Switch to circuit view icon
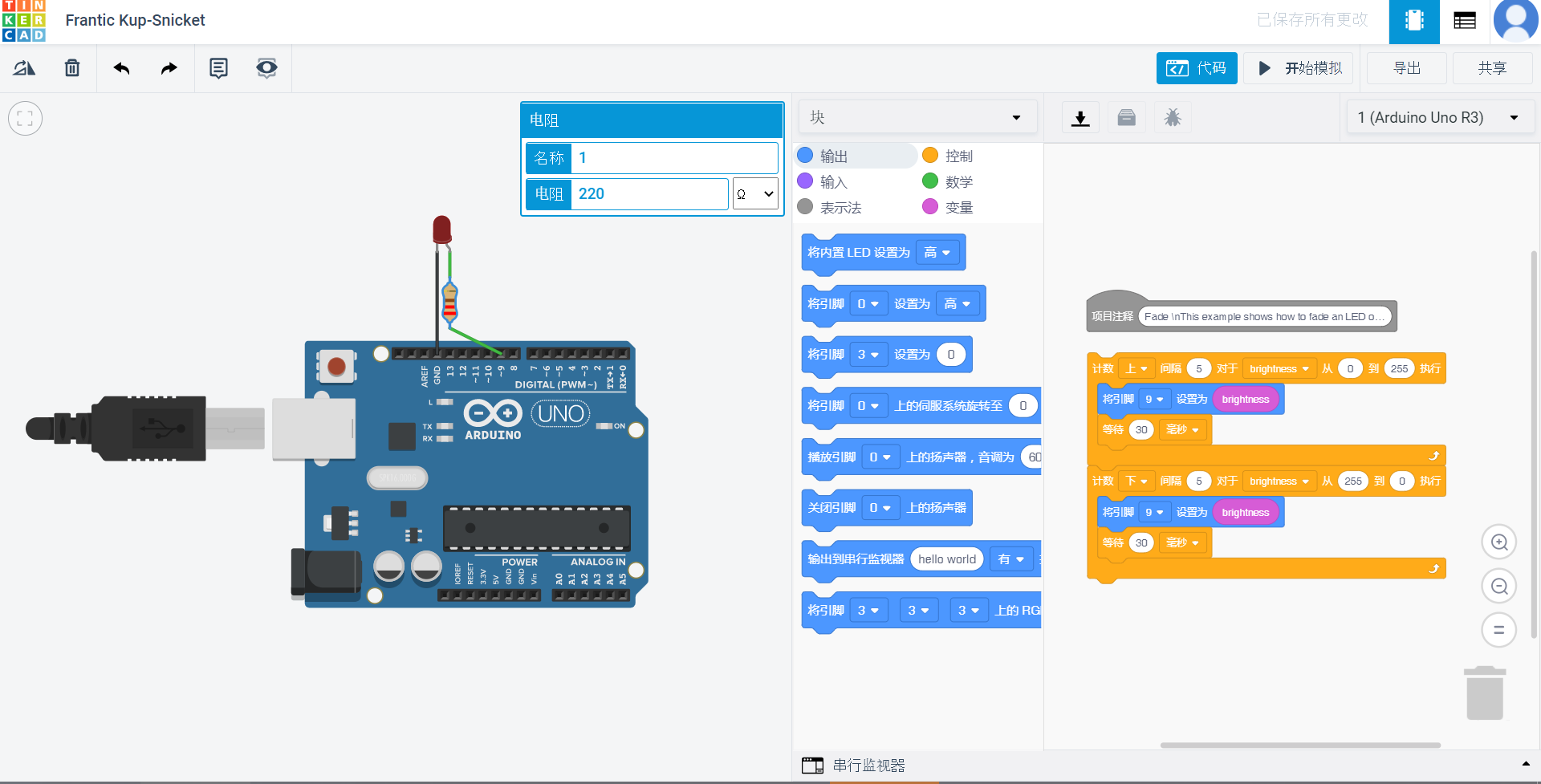 1414,21
